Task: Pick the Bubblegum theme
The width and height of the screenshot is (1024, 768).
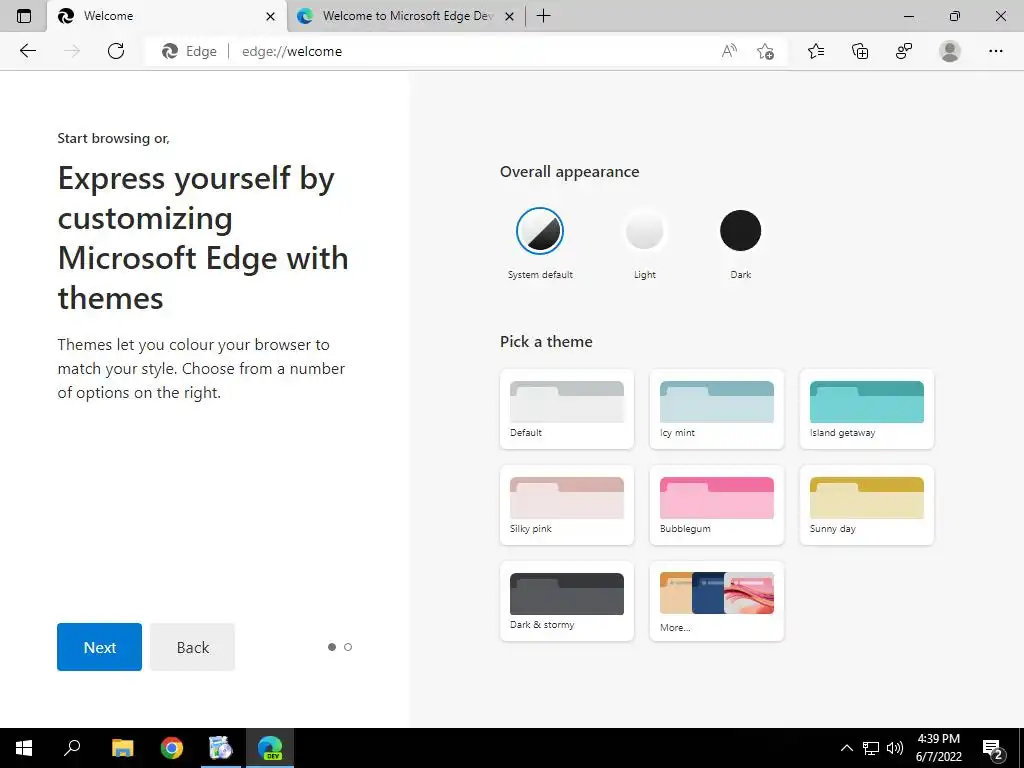Action: coord(716,505)
